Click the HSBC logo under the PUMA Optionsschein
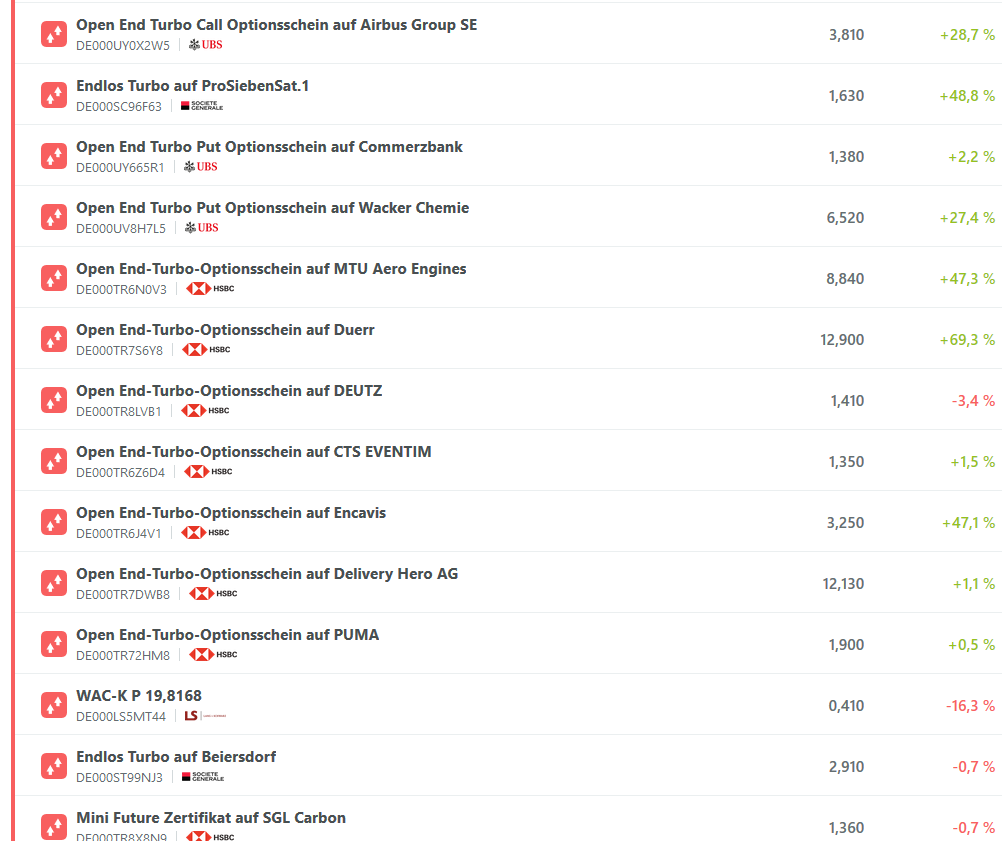 point(213,655)
